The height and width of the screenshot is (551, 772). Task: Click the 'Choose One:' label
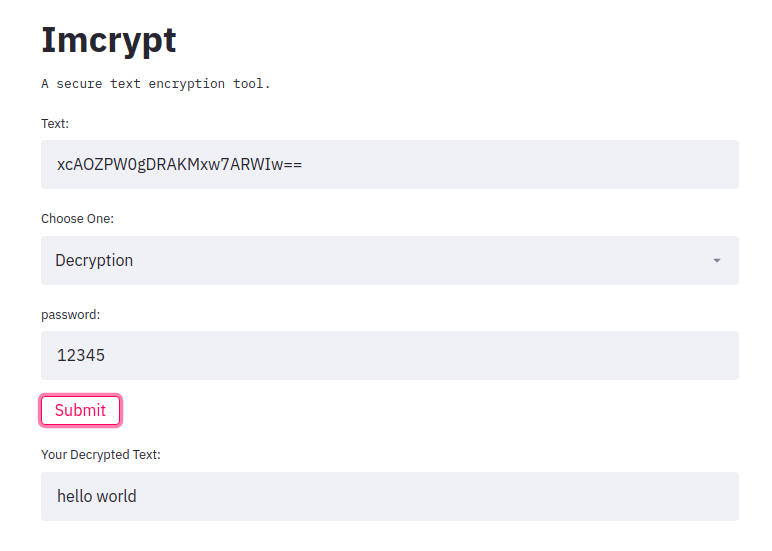[x=77, y=219]
